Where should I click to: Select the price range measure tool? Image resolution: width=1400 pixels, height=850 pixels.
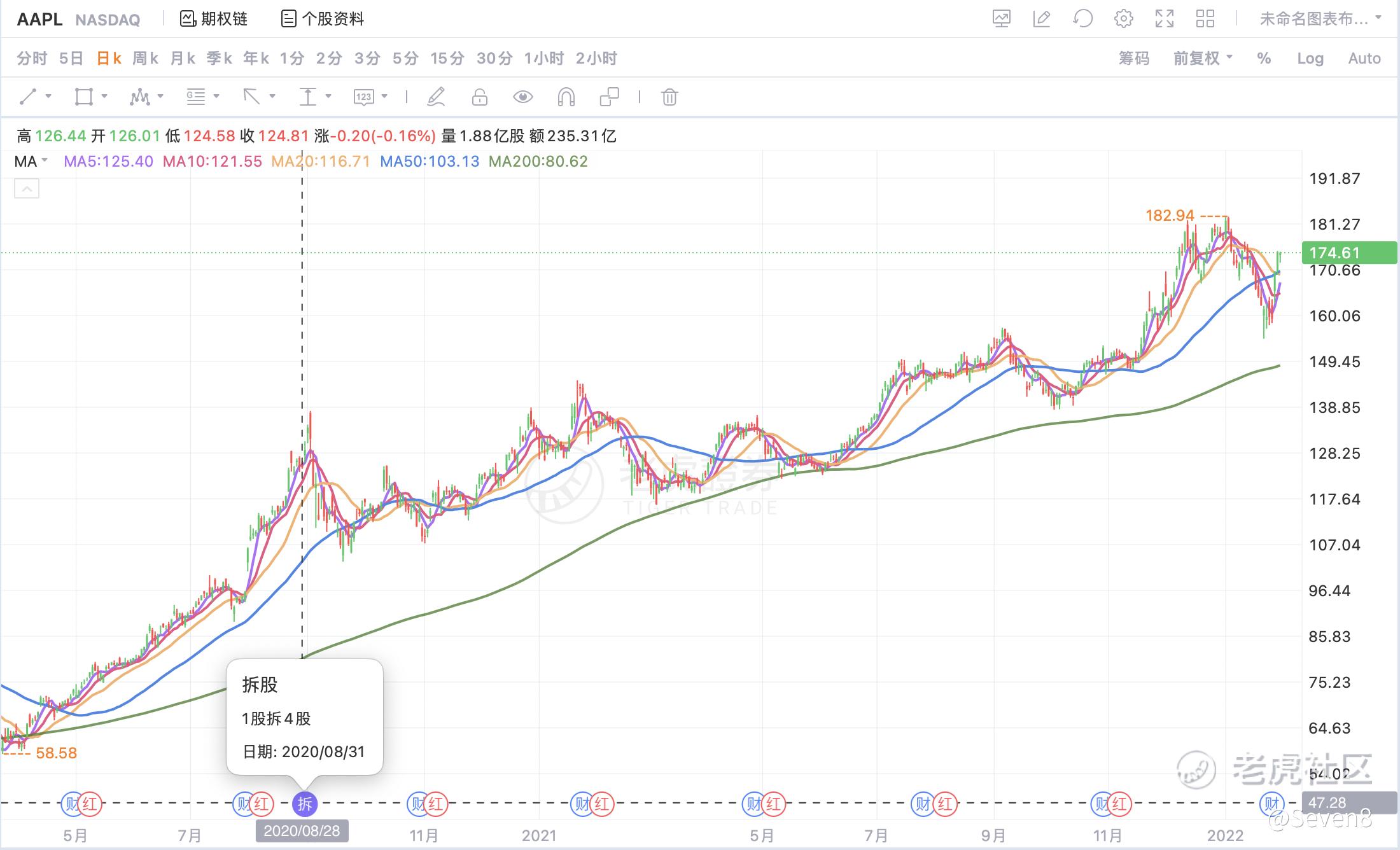coord(308,97)
